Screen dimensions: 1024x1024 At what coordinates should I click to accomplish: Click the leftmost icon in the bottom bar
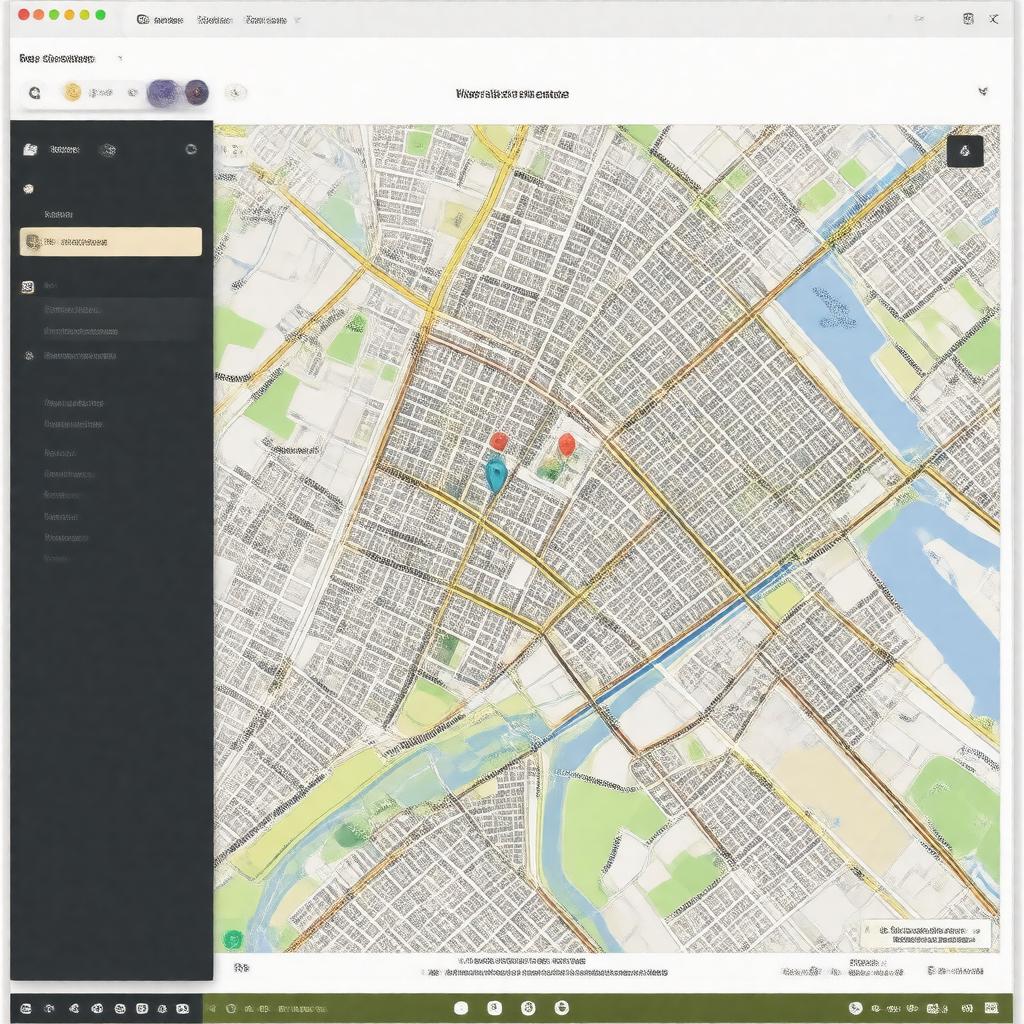(x=26, y=1008)
